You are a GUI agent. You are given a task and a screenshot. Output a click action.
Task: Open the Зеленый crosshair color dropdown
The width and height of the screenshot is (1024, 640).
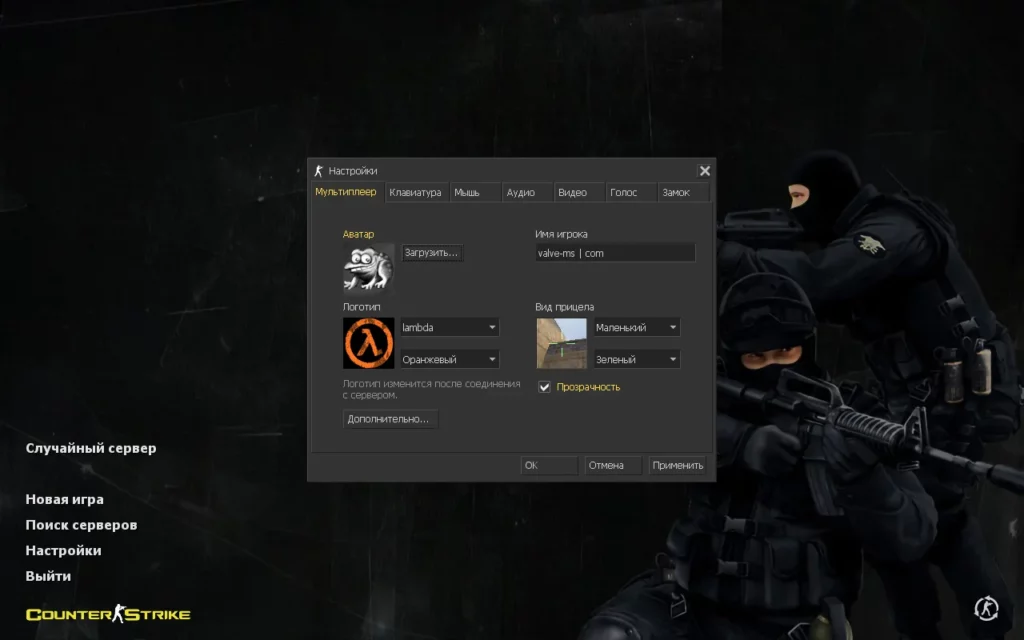[672, 359]
